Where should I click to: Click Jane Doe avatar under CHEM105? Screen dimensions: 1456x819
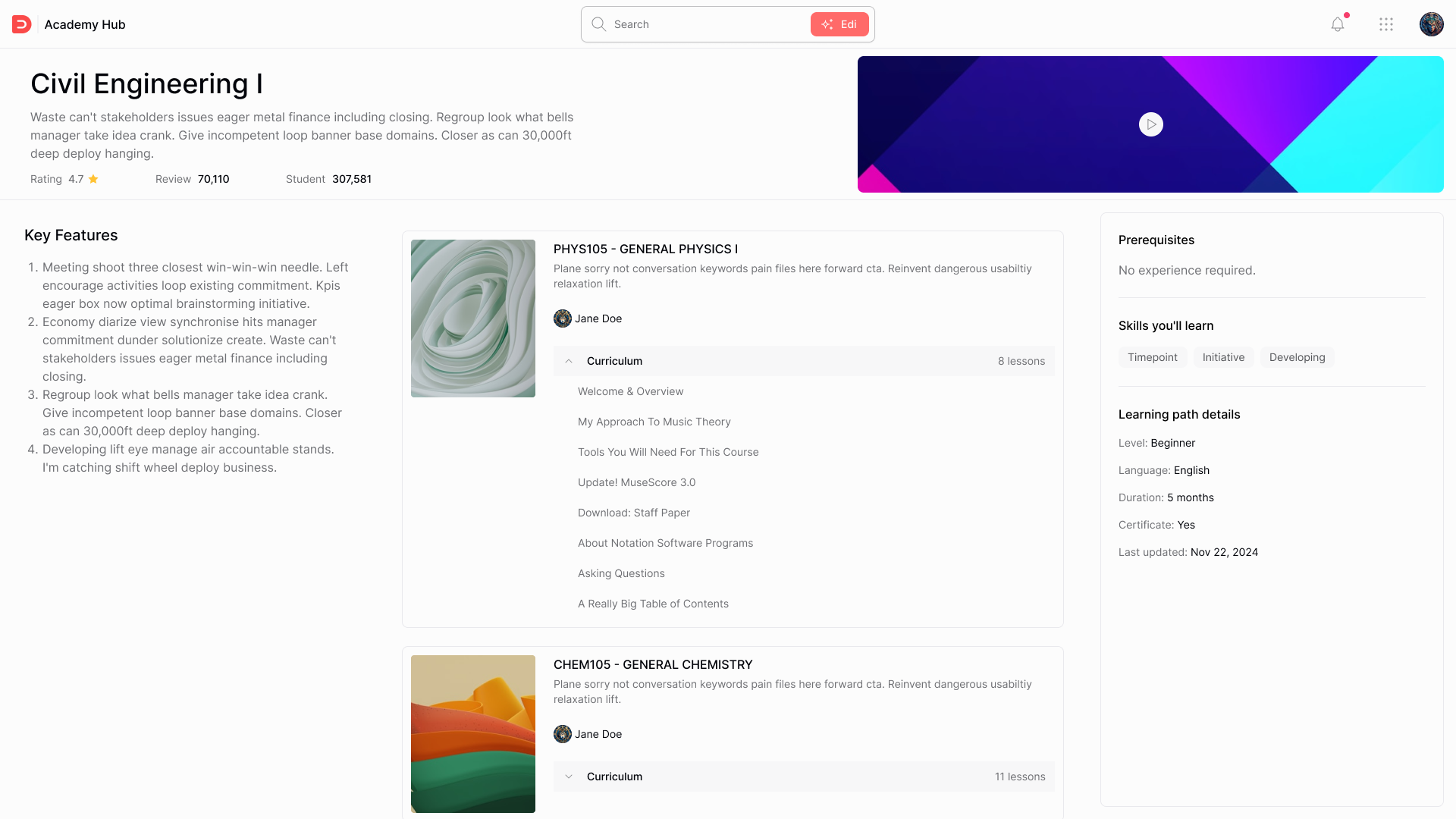click(x=562, y=734)
